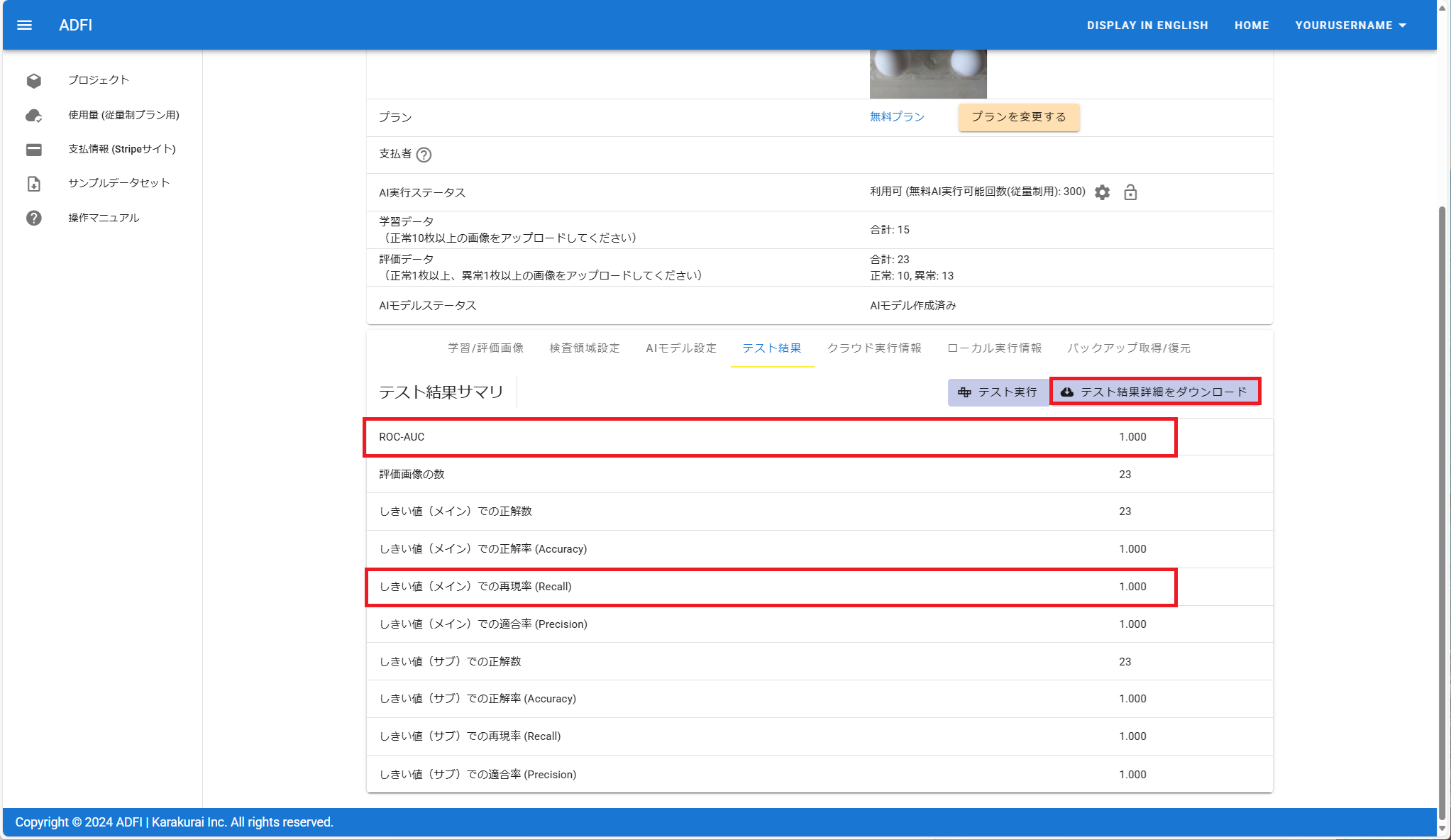This screenshot has width=1451, height=840.
Task: Click the Projects cube icon in sidebar
Action: click(x=33, y=80)
